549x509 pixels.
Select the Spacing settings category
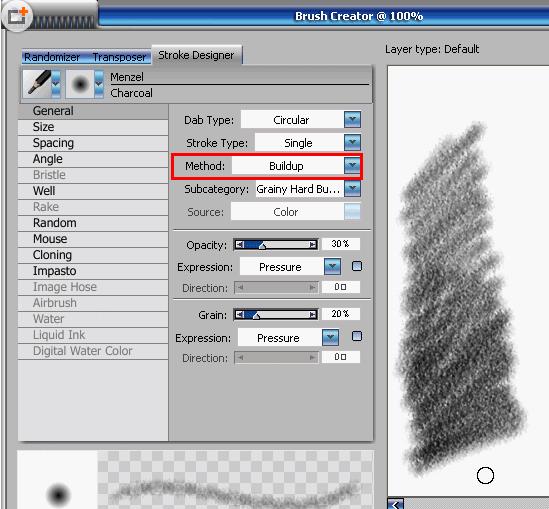[93, 143]
